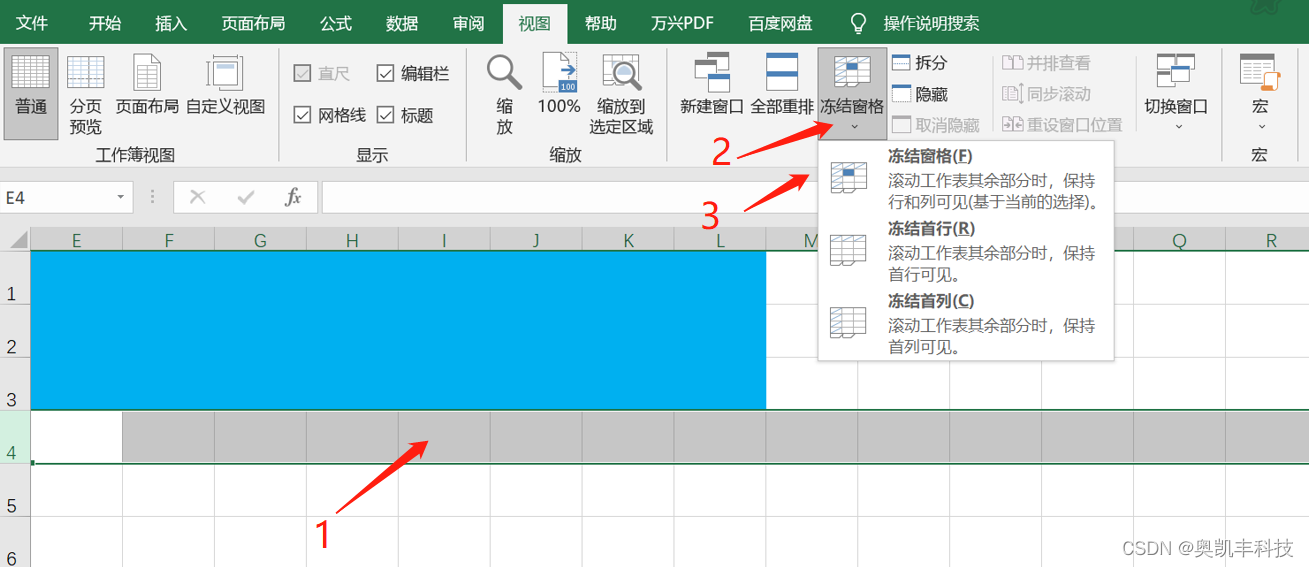
Task: Open Page Break Preview (分页预览)
Action: [x=86, y=93]
